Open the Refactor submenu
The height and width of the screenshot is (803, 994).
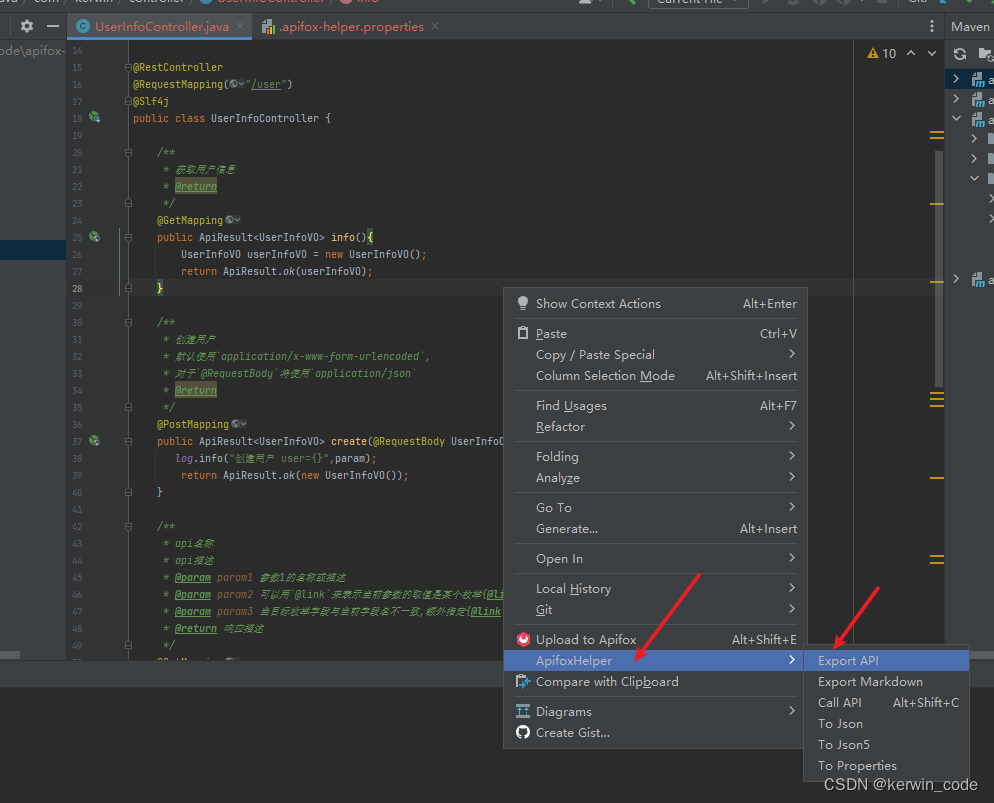click(x=655, y=427)
